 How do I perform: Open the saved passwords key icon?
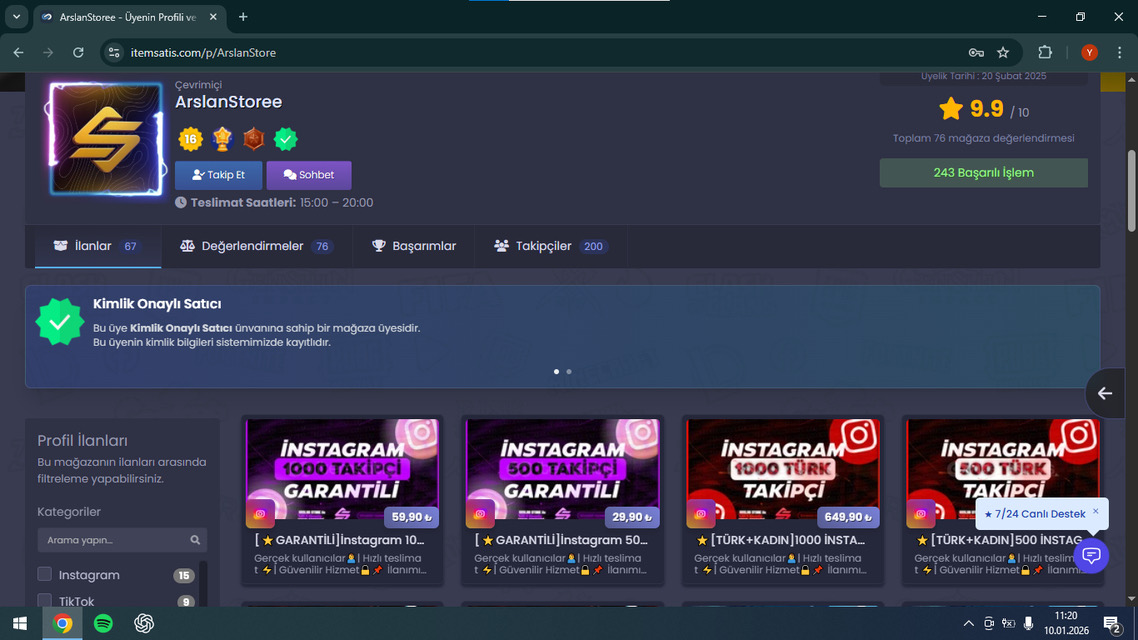tap(976, 52)
